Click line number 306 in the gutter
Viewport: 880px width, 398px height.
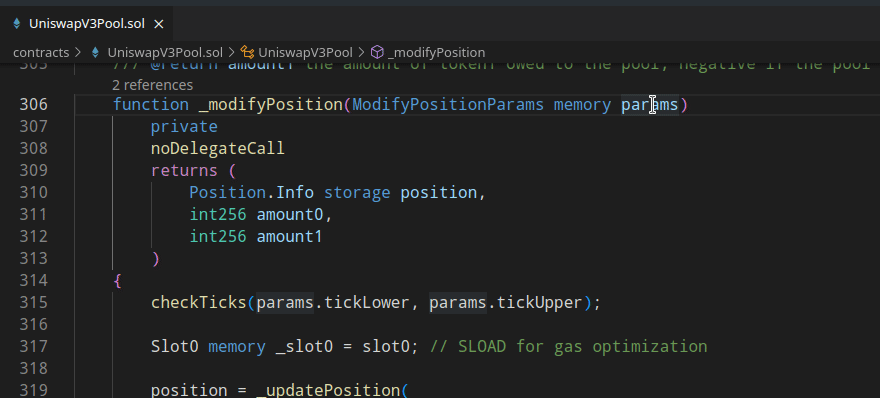[34, 105]
